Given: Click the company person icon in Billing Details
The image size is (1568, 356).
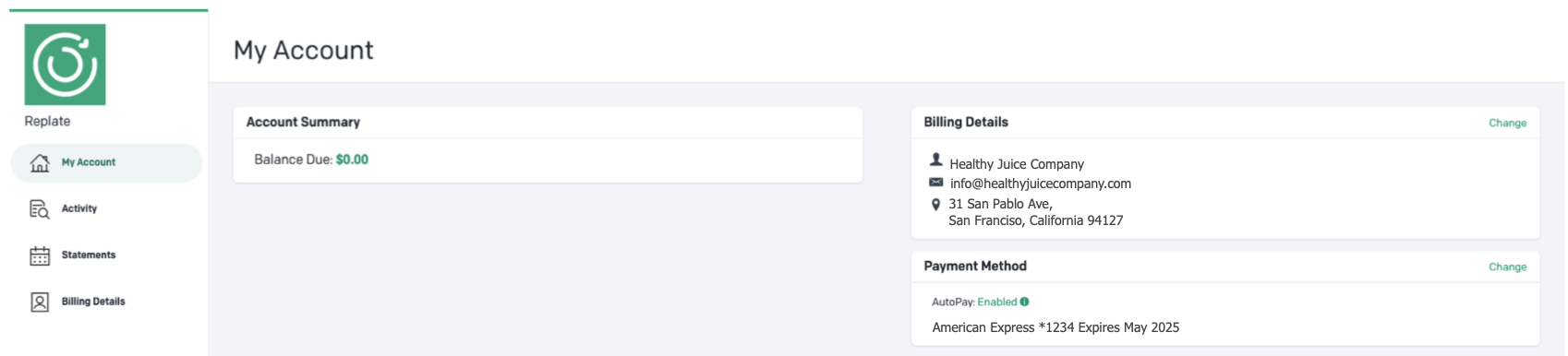Looking at the screenshot, I should point(935,160).
